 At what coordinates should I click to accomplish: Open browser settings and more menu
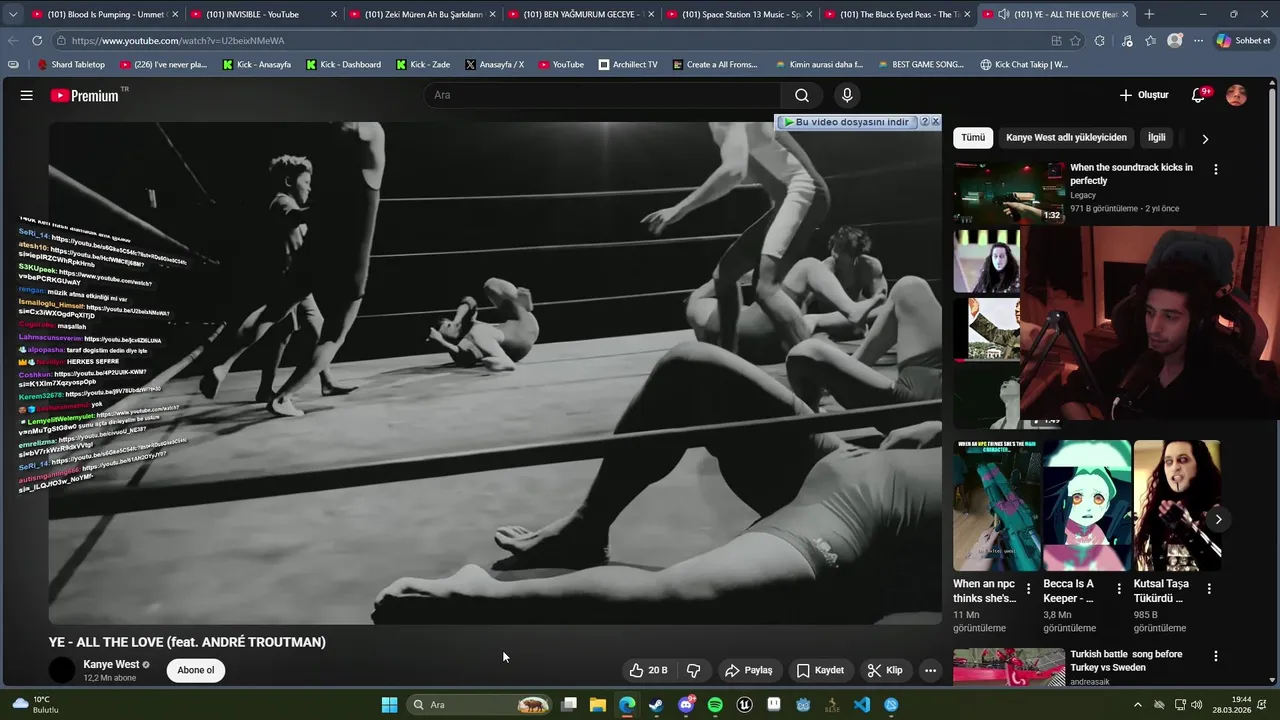coord(1199,41)
